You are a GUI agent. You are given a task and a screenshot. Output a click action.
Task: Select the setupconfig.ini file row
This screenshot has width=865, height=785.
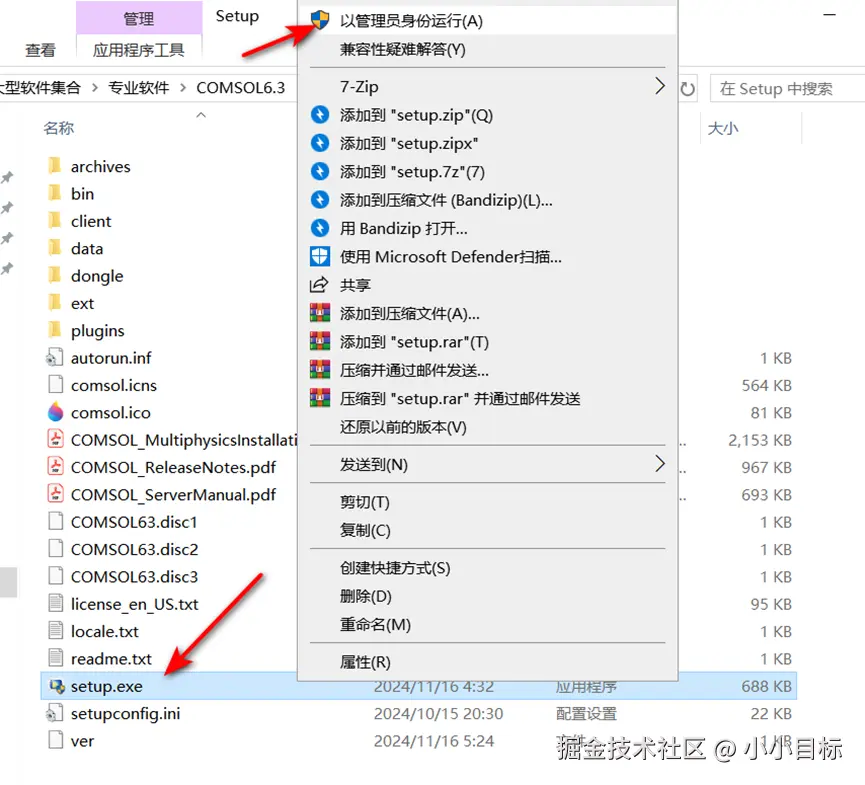419,713
